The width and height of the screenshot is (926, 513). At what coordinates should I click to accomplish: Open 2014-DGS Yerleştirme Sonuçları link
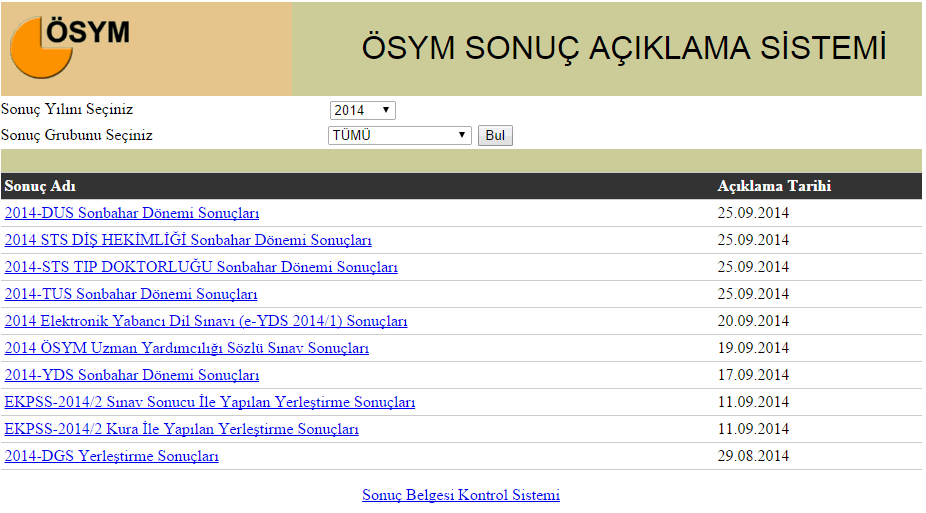pos(112,456)
